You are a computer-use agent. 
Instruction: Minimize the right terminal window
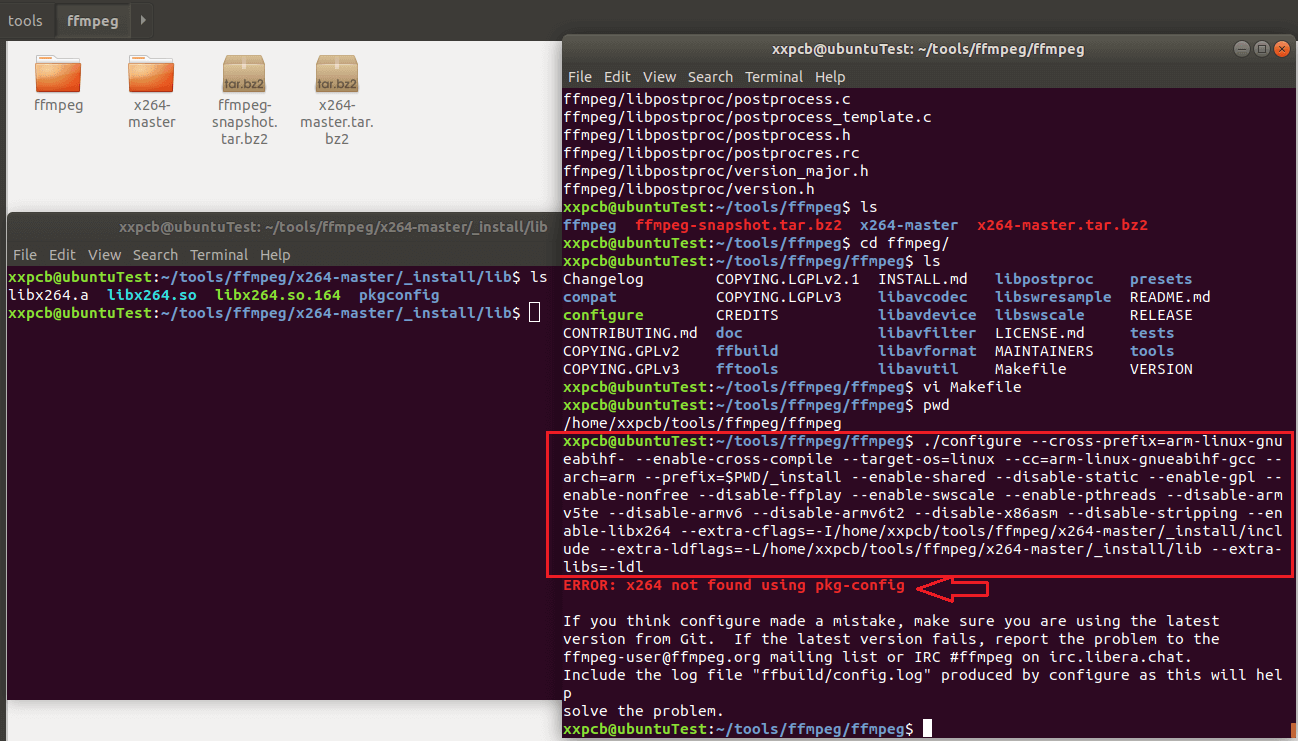coord(1243,49)
